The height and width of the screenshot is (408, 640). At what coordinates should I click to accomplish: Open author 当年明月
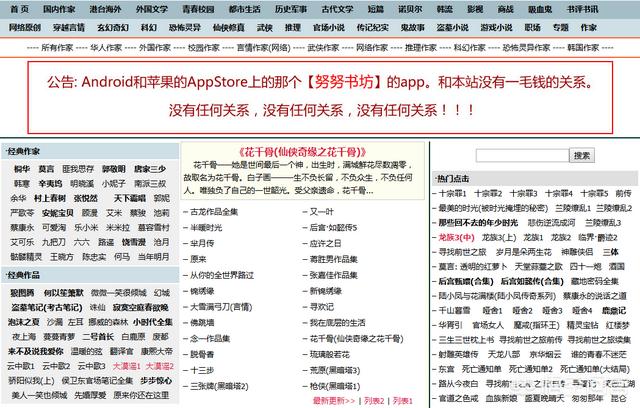(153, 257)
